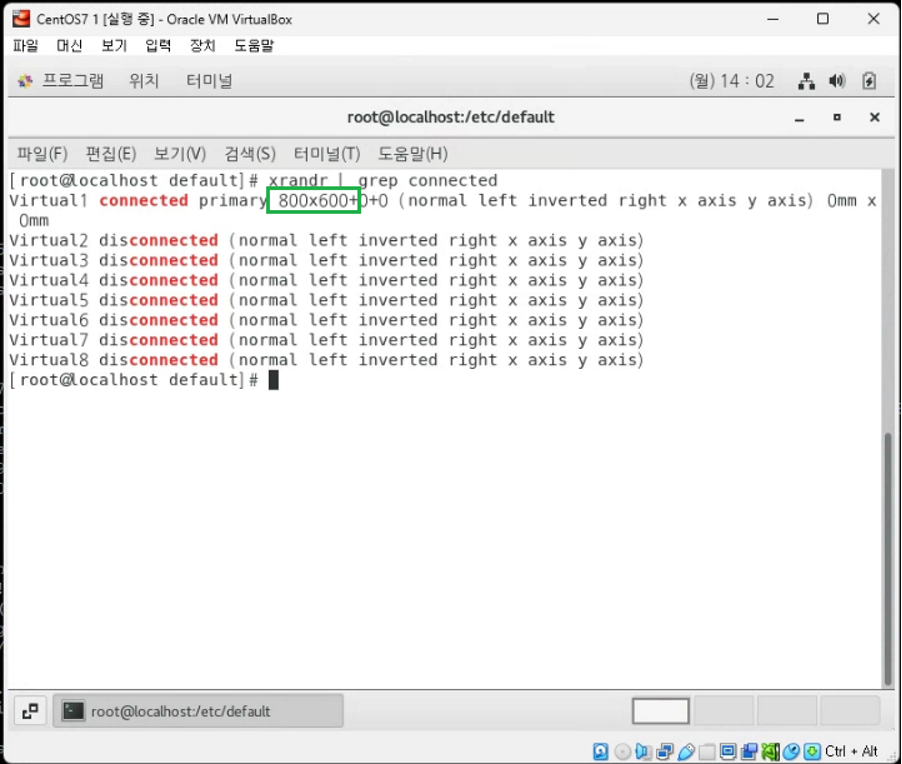Click the terminal icon in the taskbar entry

(73, 711)
